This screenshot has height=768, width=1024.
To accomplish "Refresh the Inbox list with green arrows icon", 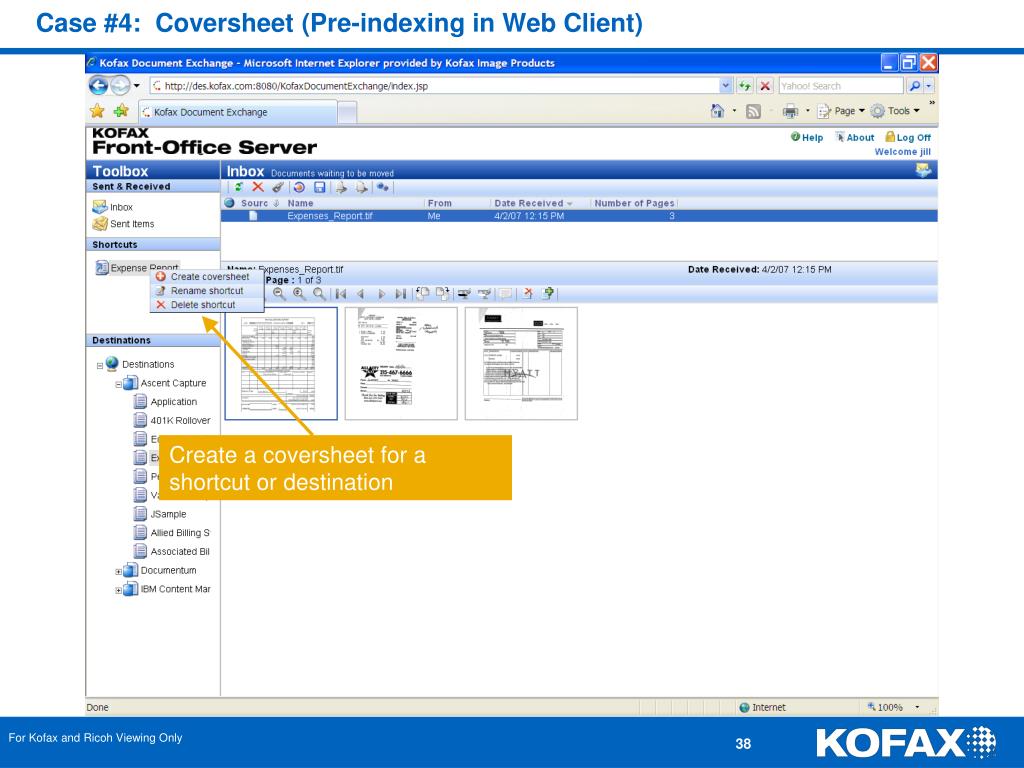I will click(x=238, y=187).
